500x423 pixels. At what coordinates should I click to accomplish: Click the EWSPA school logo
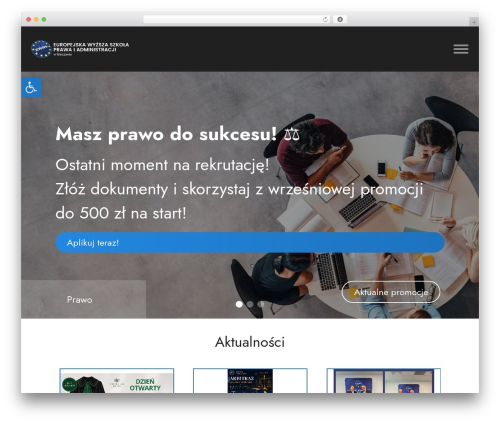pos(80,49)
